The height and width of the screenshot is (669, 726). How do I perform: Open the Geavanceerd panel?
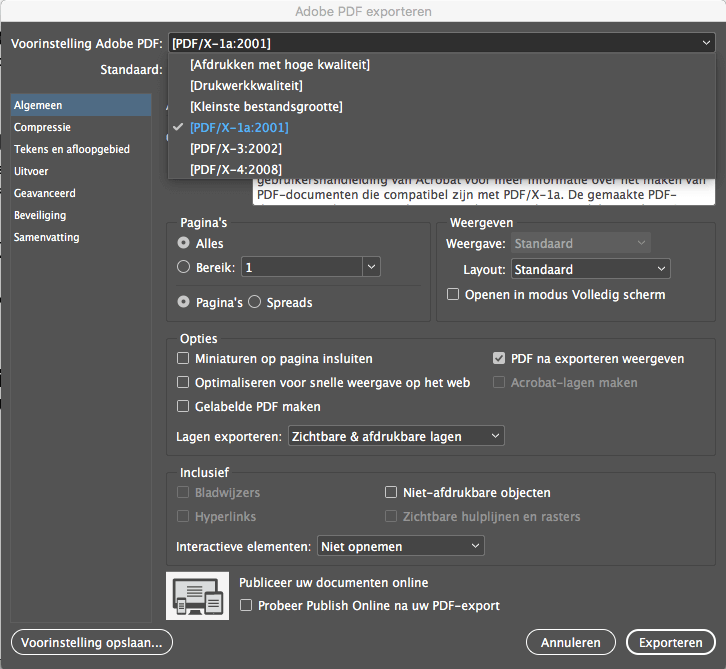pyautogui.click(x=81, y=193)
